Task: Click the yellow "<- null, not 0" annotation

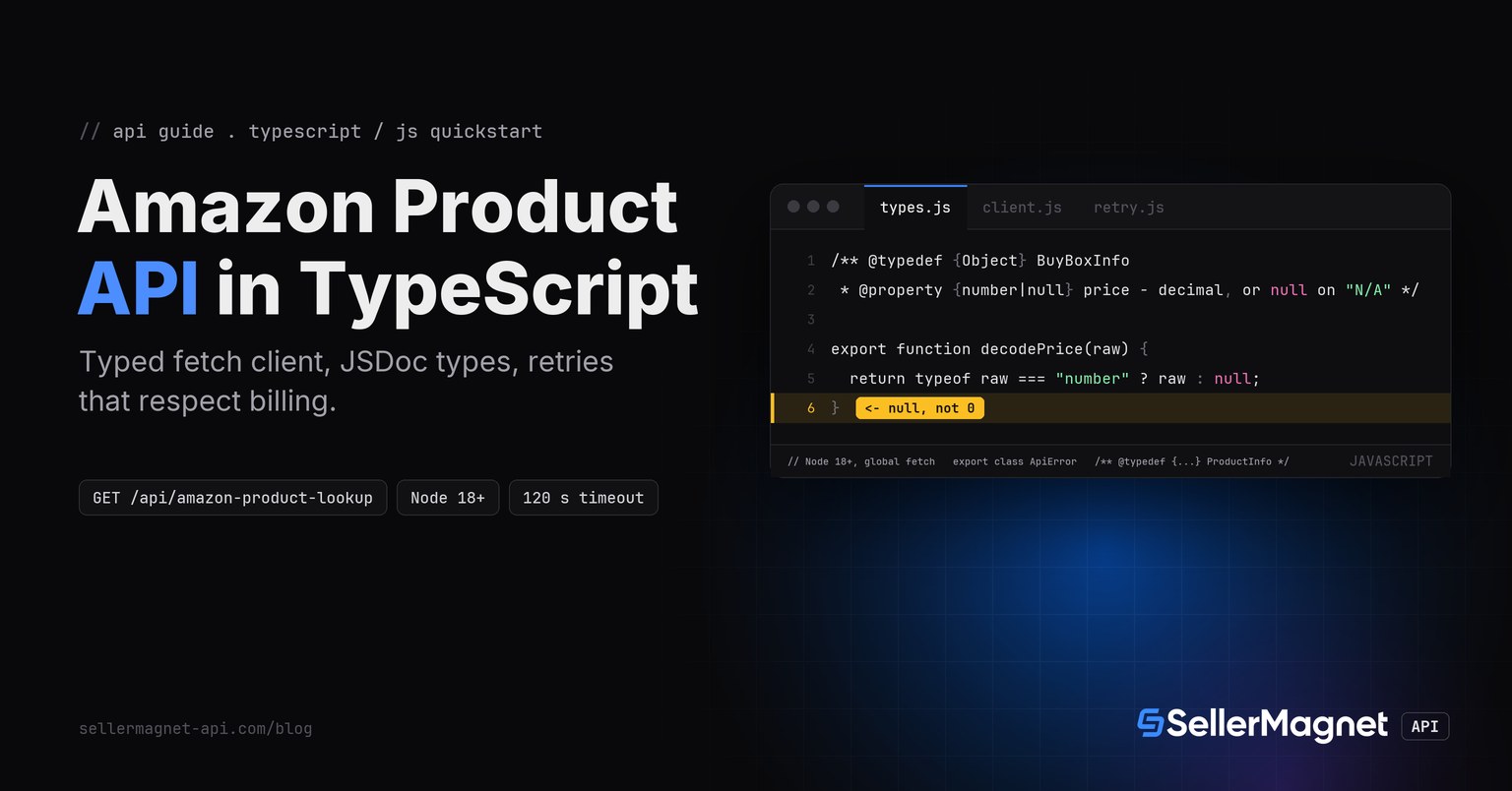Action: 920,408
